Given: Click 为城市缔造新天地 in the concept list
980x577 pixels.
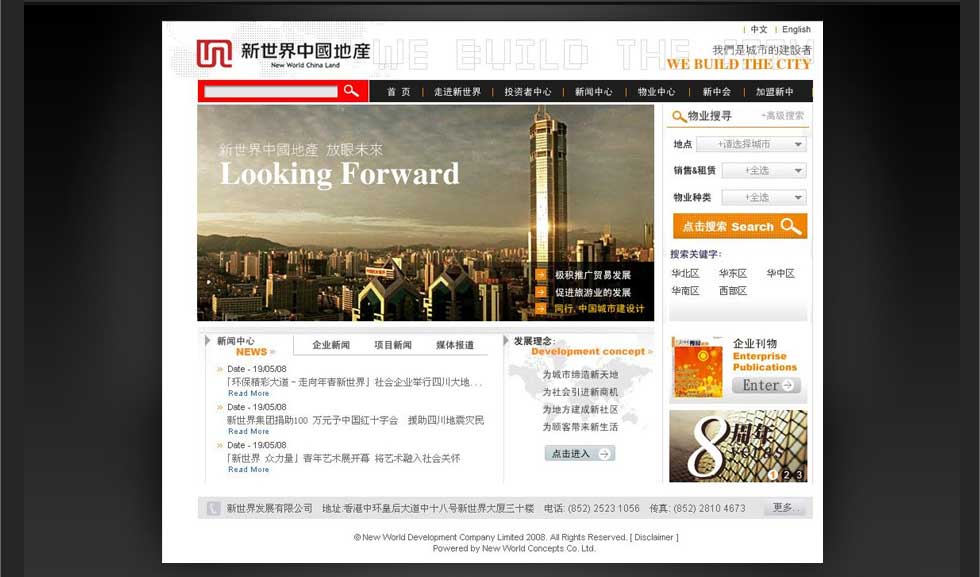Looking at the screenshot, I should [x=580, y=374].
